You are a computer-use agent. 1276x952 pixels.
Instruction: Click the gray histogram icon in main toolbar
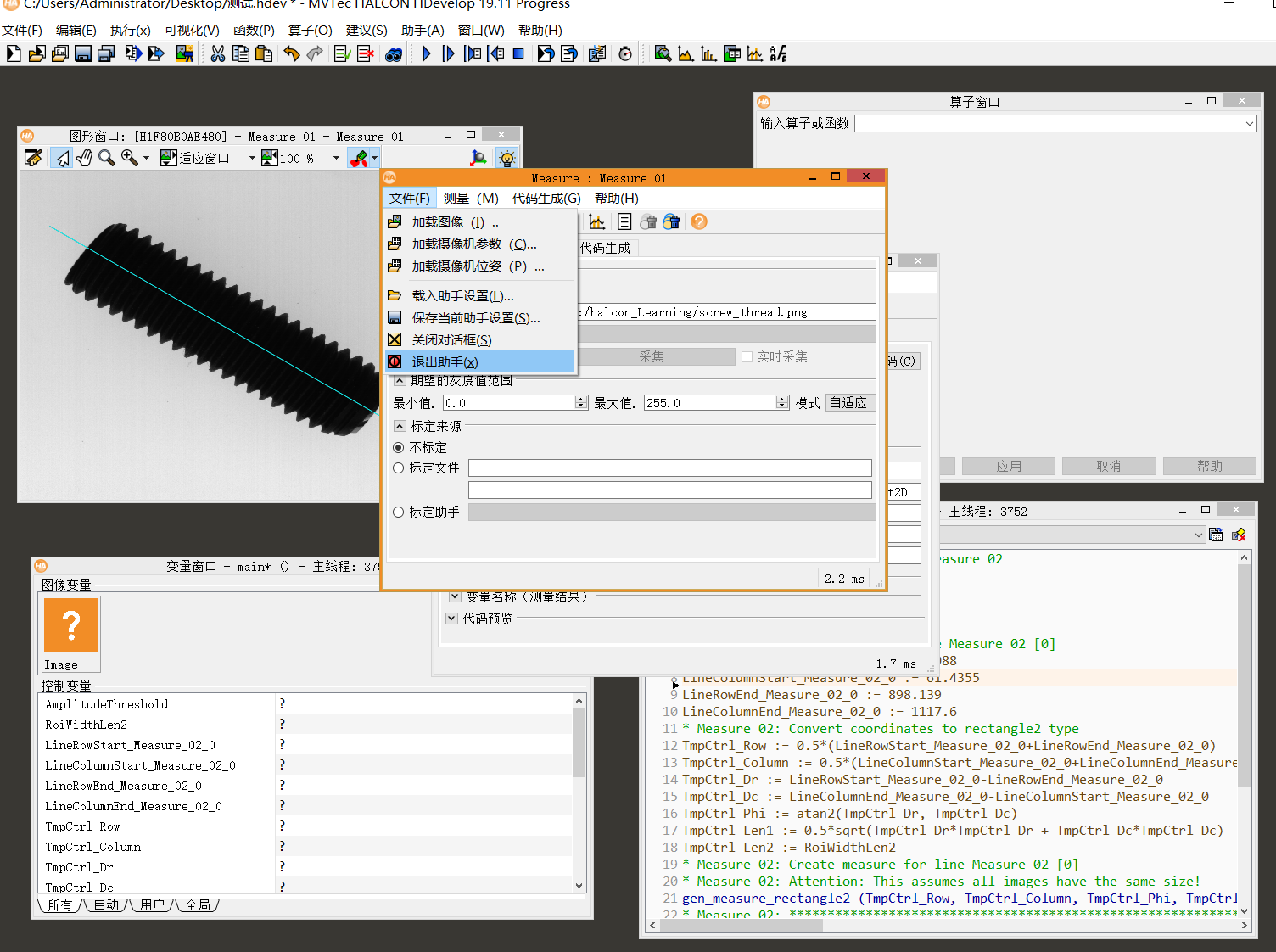point(686,53)
